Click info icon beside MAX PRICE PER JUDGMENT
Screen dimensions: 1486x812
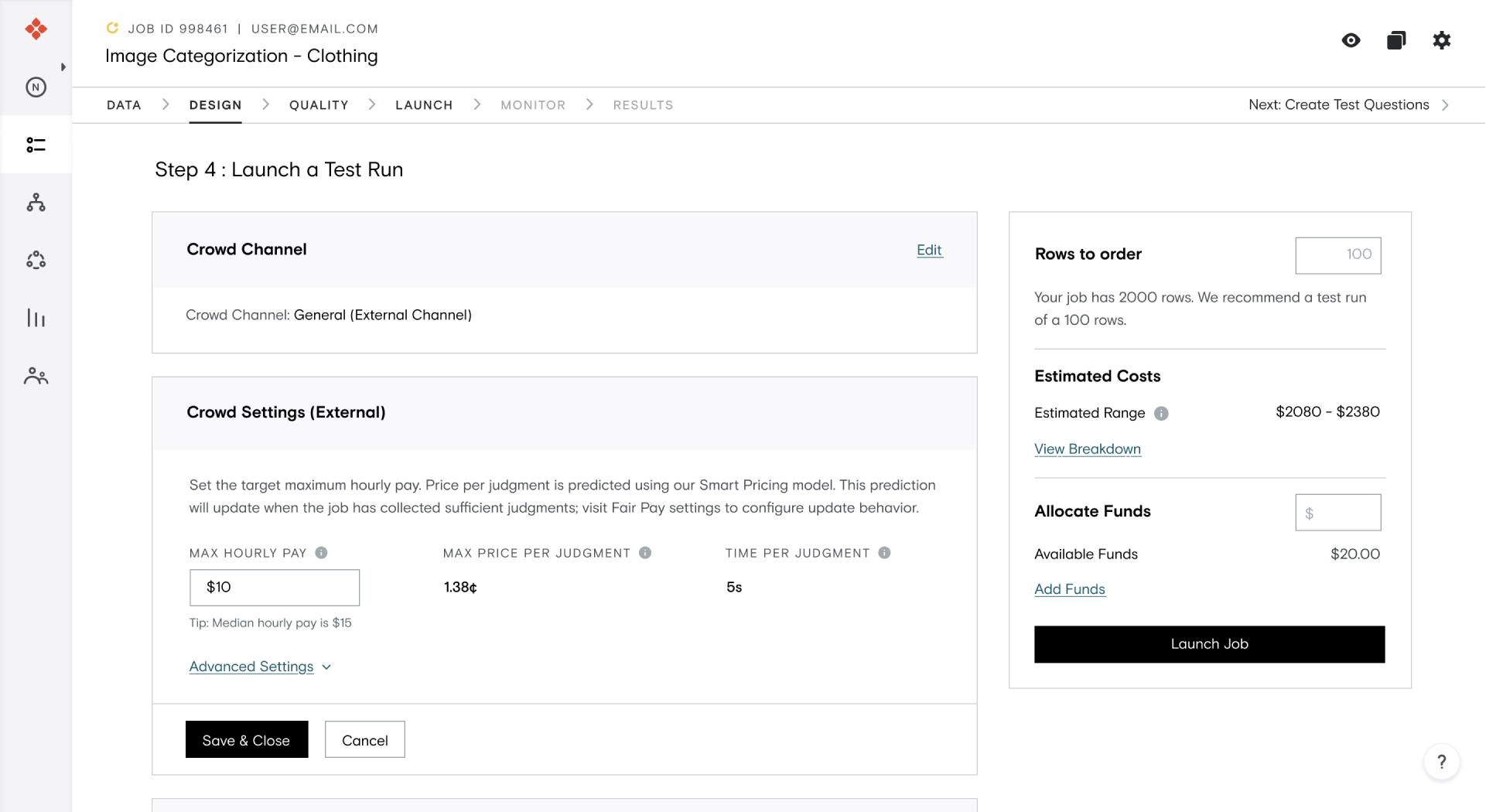click(x=645, y=553)
